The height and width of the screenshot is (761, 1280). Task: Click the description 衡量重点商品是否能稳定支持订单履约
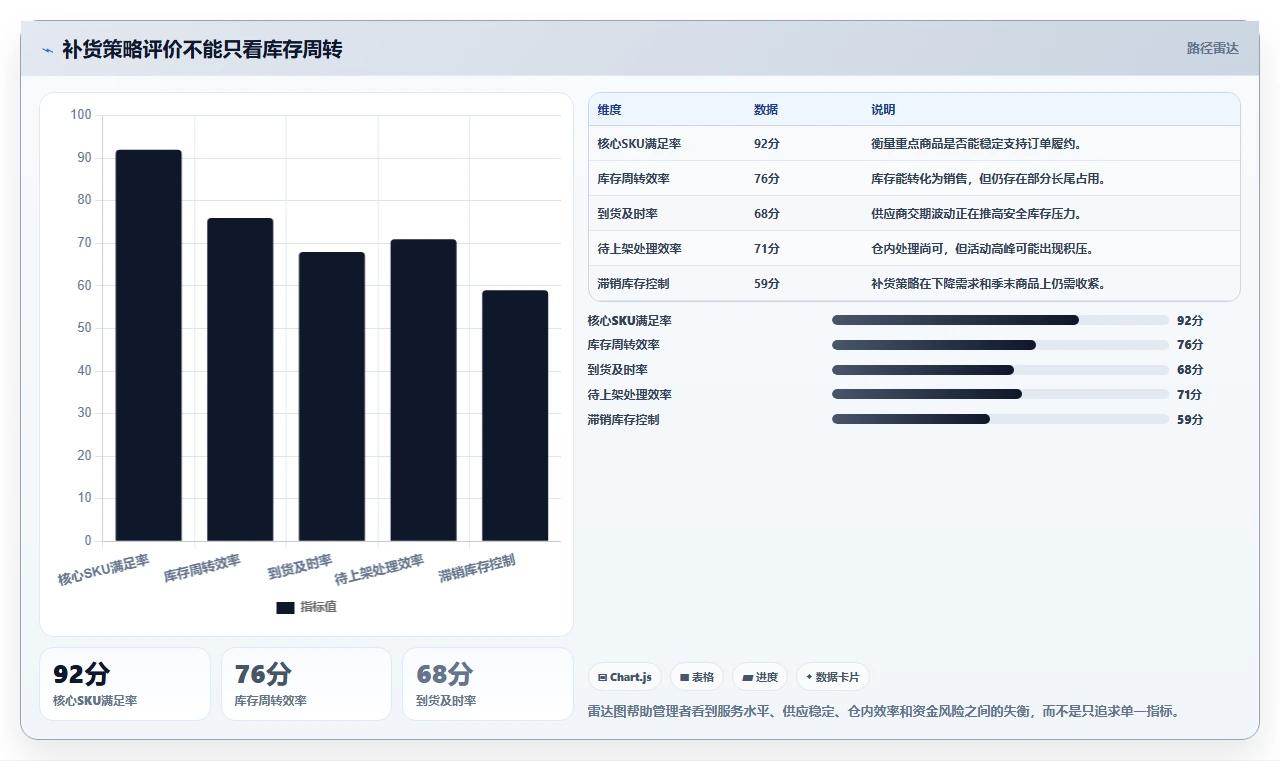(976, 144)
